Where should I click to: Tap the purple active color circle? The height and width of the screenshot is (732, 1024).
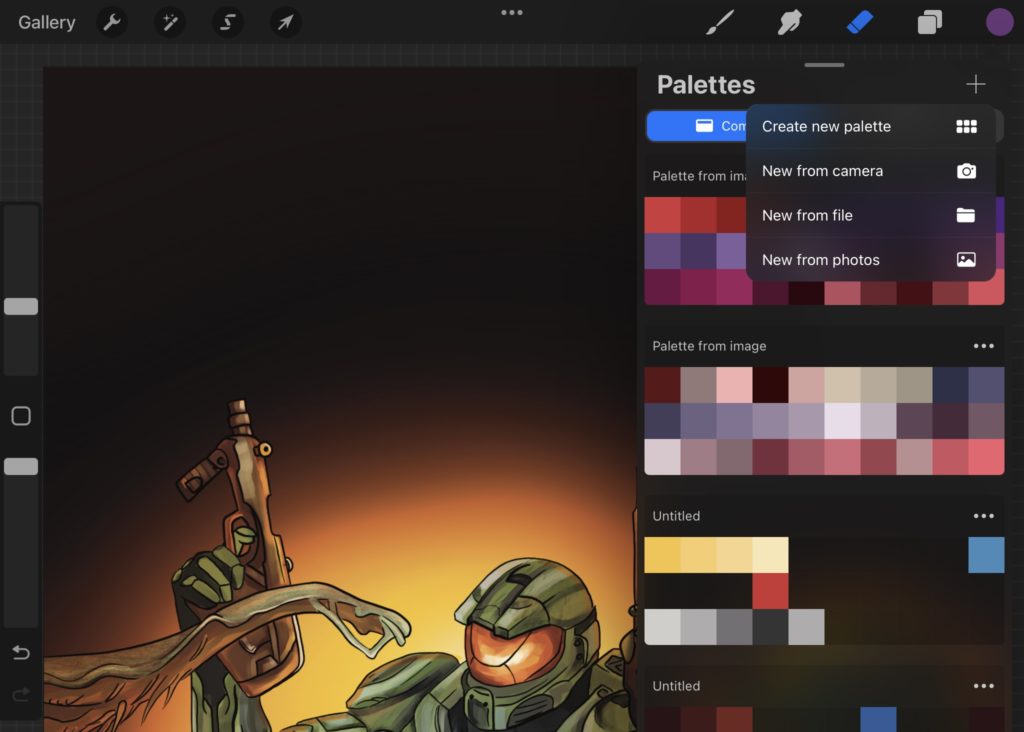click(x=999, y=22)
